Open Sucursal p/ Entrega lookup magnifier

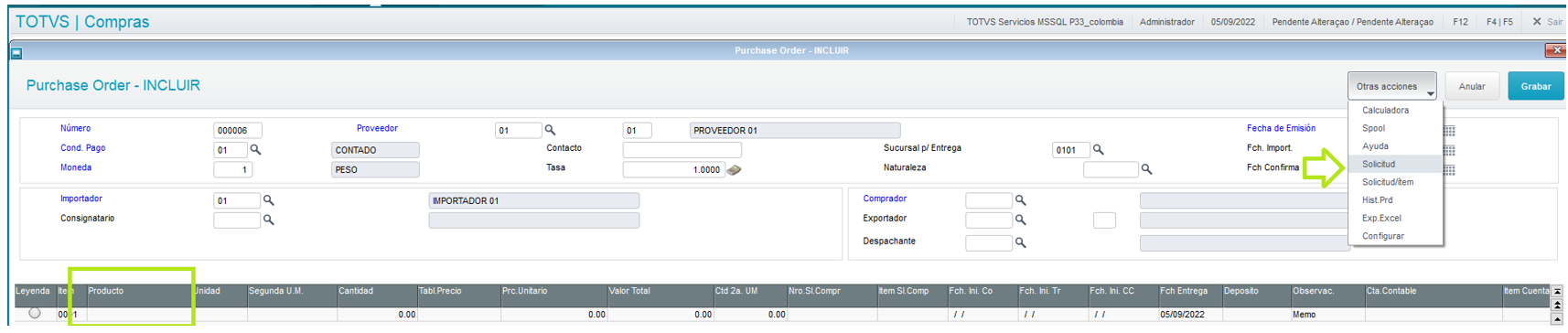tap(1098, 149)
